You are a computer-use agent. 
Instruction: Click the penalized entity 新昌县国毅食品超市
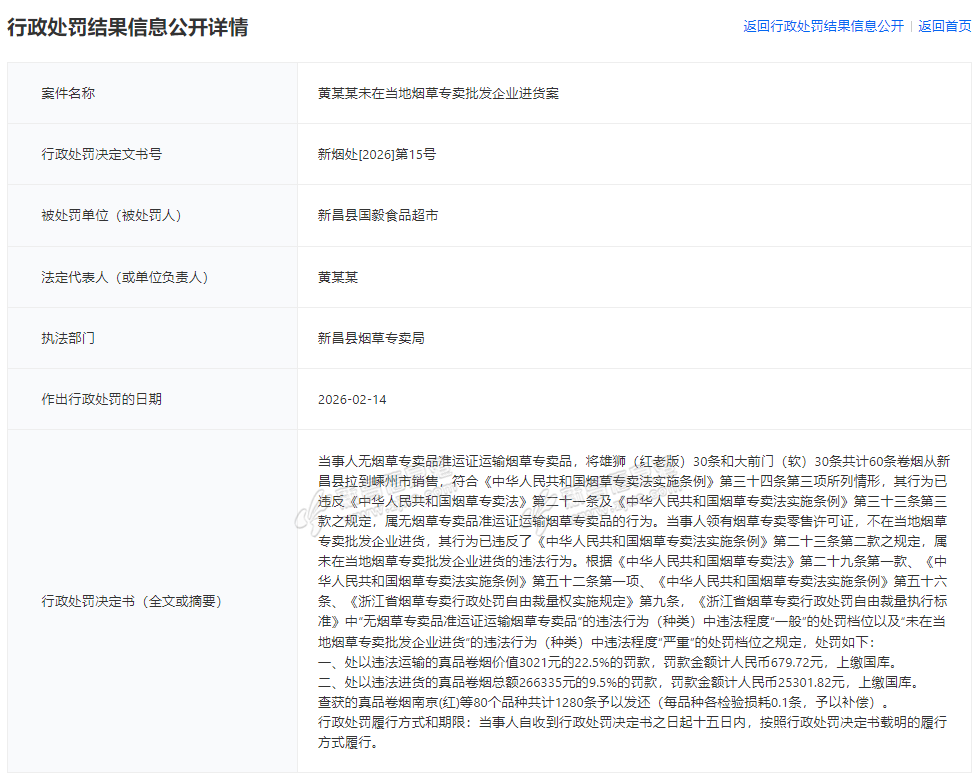(x=378, y=215)
